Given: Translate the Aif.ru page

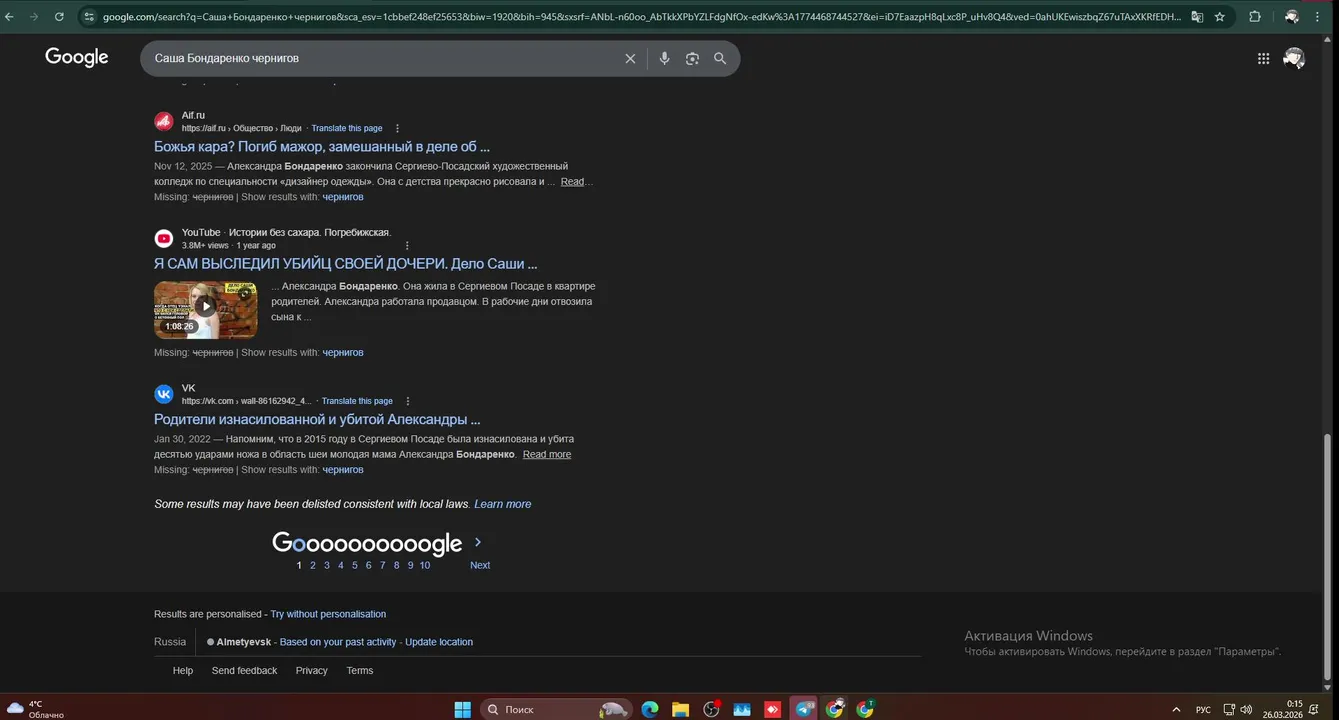Looking at the screenshot, I should tap(347, 129).
